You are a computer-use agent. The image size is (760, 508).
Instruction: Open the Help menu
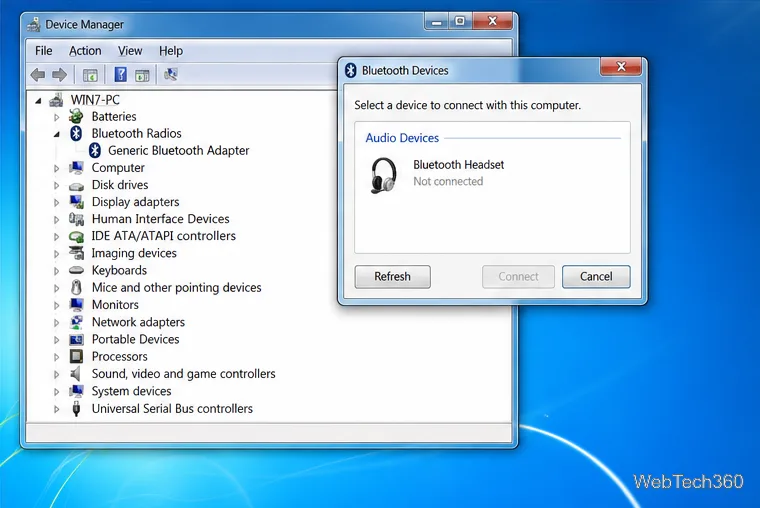171,51
